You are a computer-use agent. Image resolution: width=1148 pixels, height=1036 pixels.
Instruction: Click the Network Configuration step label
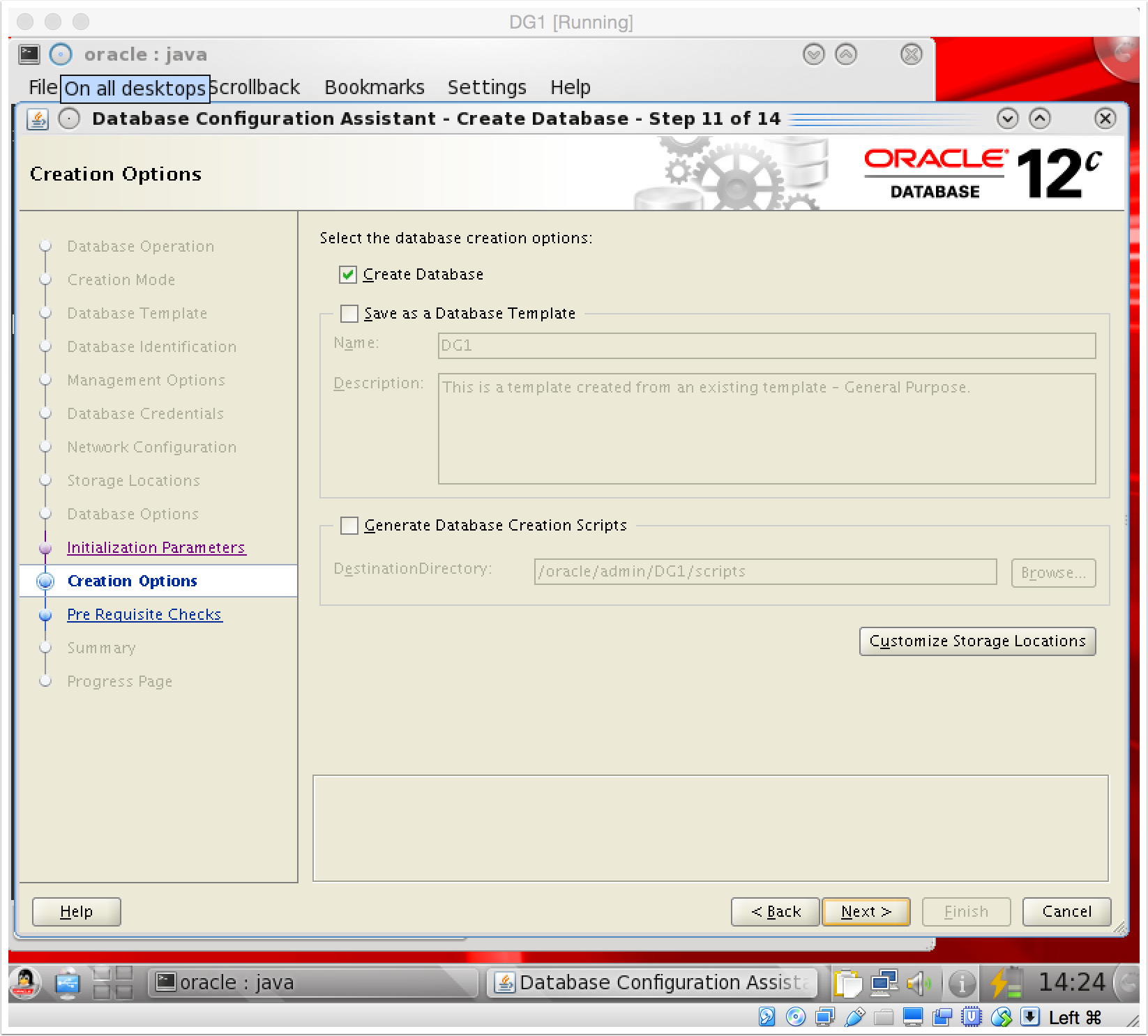[x=152, y=447]
